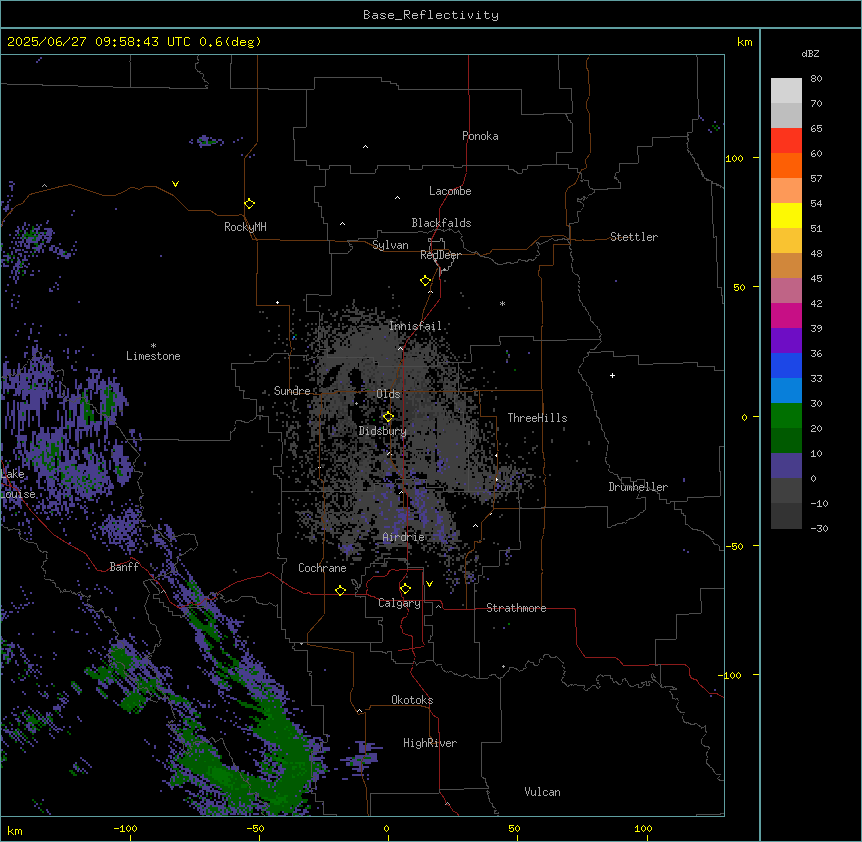Click the yellow diamond marker beside Cochrane
The width and height of the screenshot is (862, 842).
pos(340,590)
